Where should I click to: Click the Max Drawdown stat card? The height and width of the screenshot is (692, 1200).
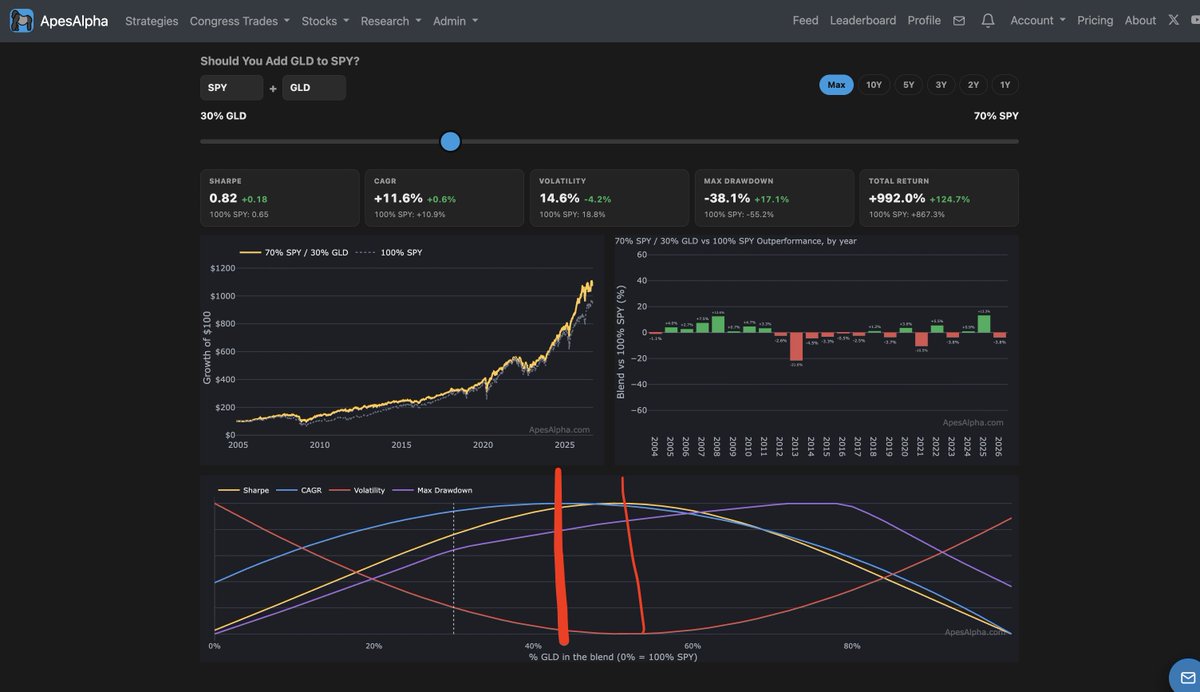pos(774,198)
